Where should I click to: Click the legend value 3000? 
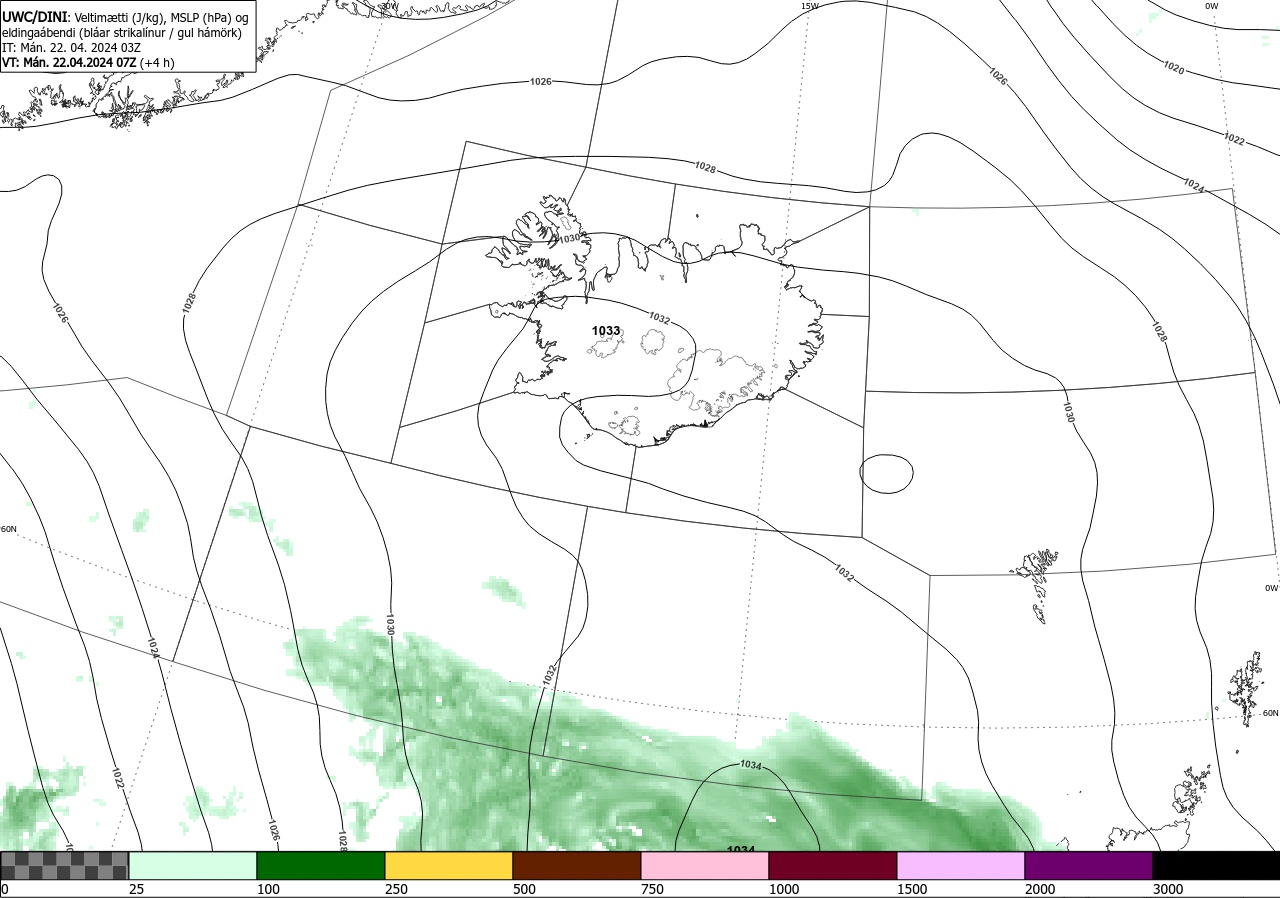1168,889
